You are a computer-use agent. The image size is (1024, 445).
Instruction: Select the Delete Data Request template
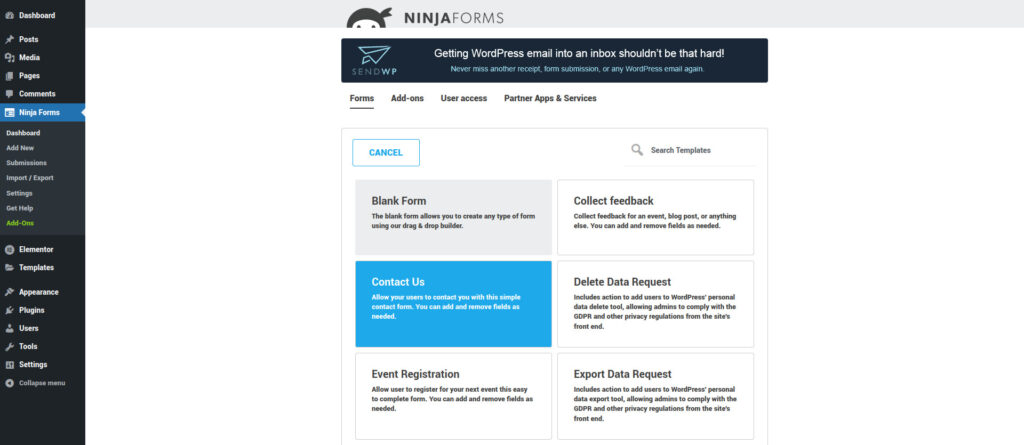(656, 304)
